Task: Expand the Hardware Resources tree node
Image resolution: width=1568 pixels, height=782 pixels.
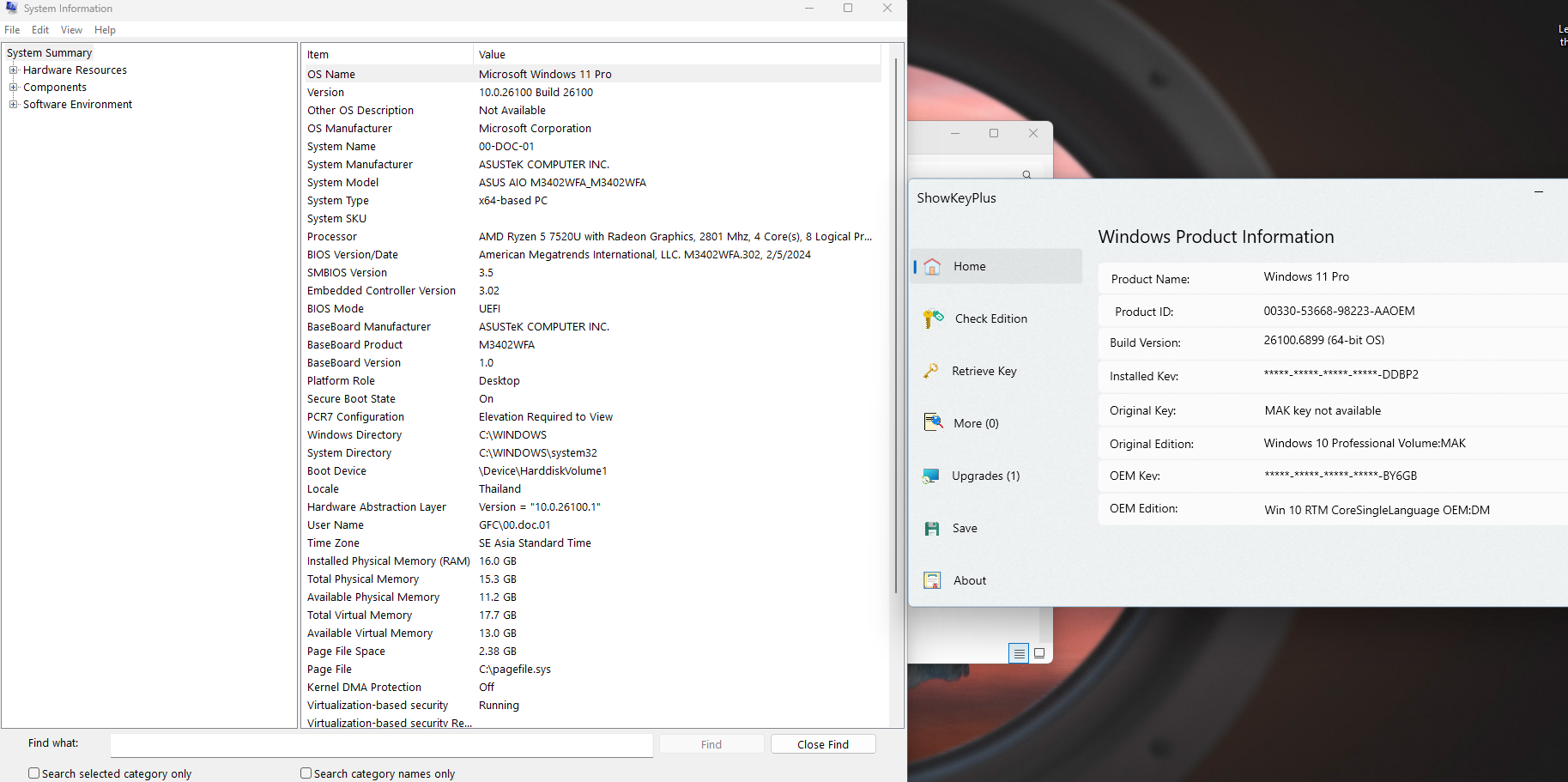Action: point(14,70)
